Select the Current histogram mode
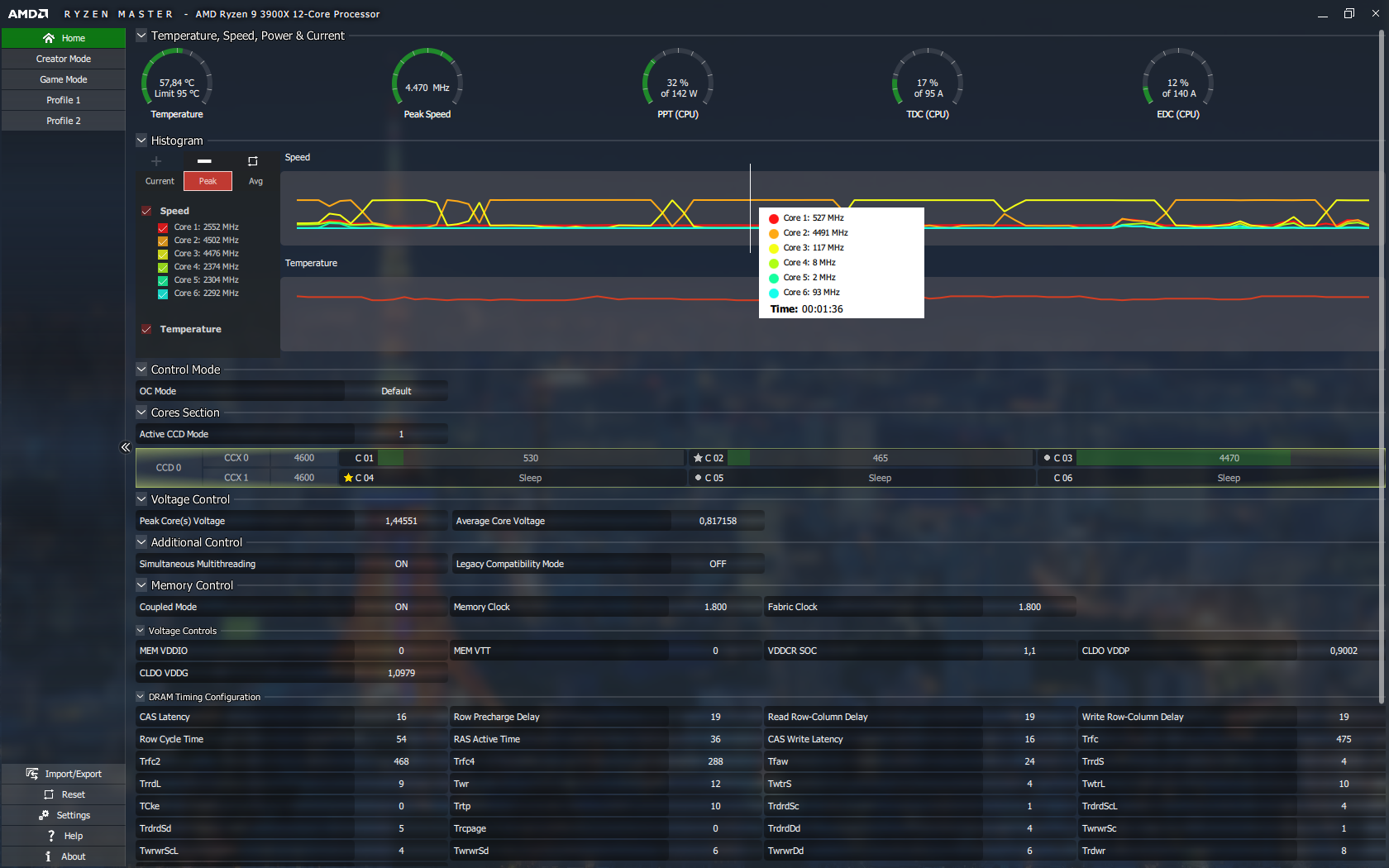 pyautogui.click(x=160, y=181)
